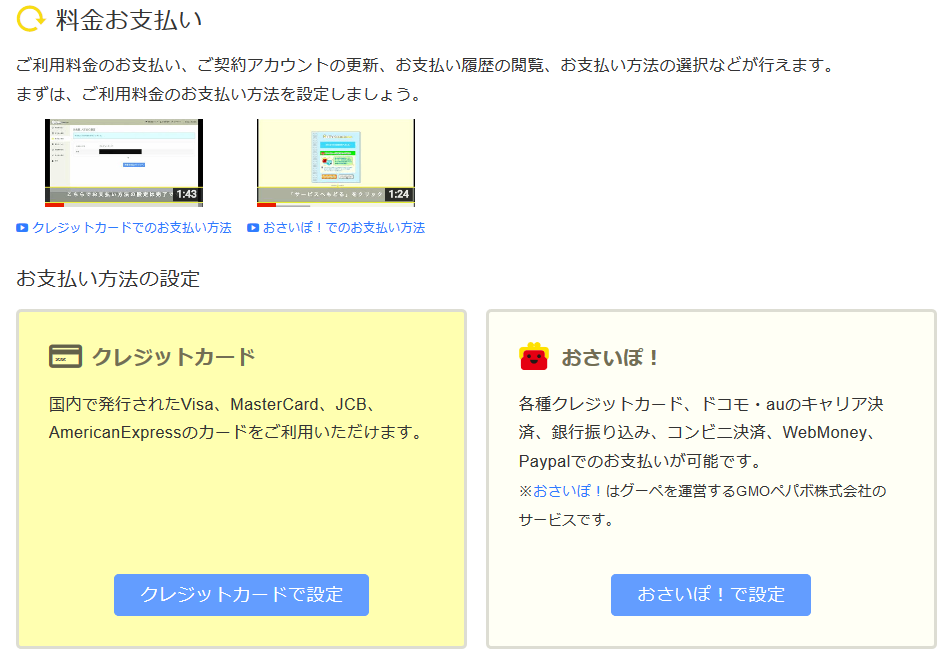
Task: Open the おさいぽ！でのお支払い方法 link
Action: (x=343, y=228)
